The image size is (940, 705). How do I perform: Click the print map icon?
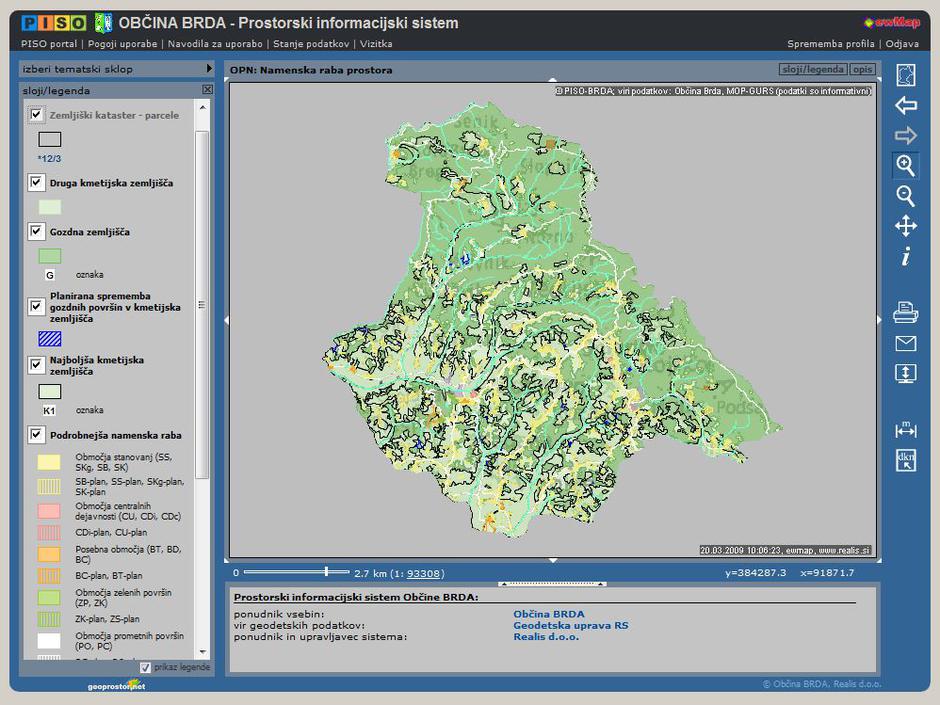point(905,313)
